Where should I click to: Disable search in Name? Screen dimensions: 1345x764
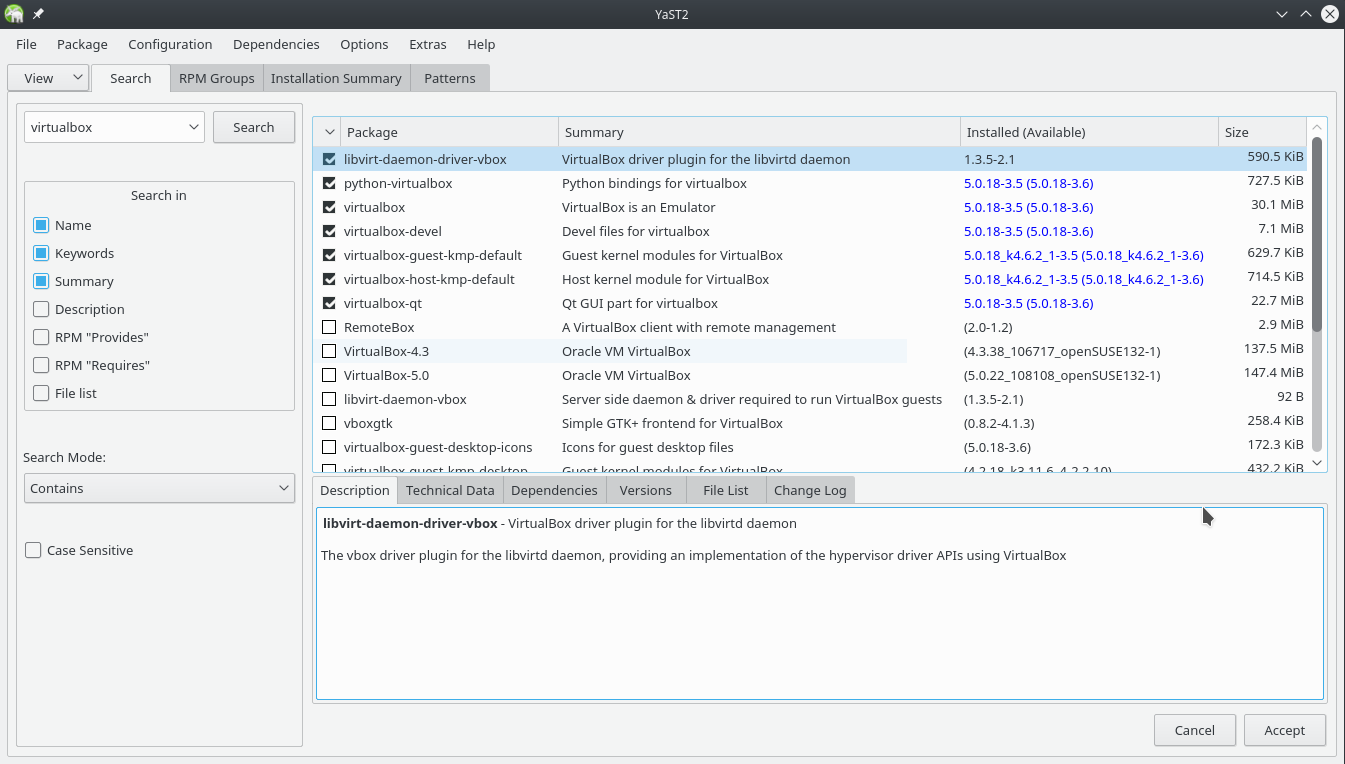click(x=41, y=225)
